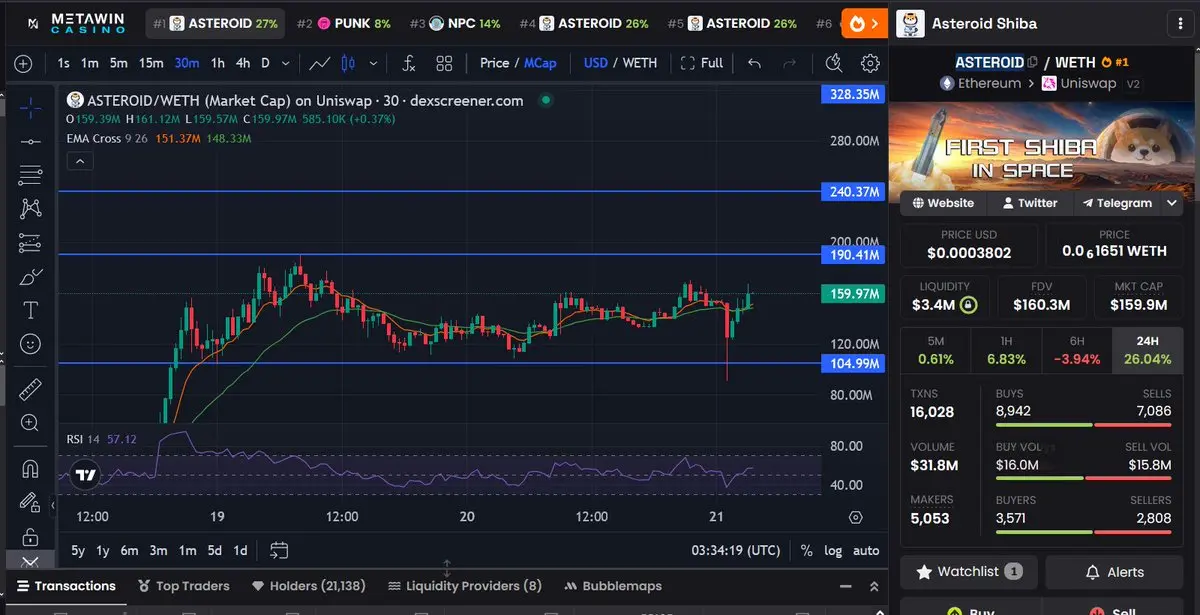The image size is (1200, 615).
Task: Open the Alerts button
Action: click(x=1114, y=572)
